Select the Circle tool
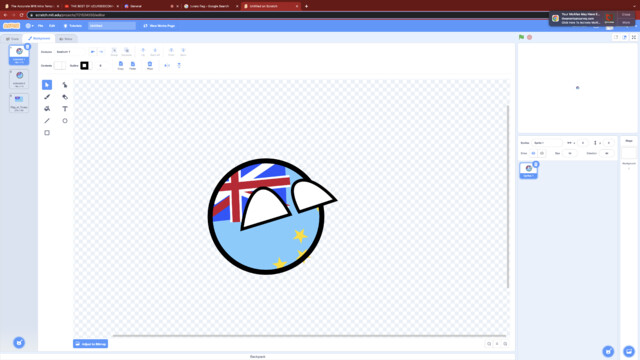This screenshot has width=640, height=360. pyautogui.click(x=64, y=121)
